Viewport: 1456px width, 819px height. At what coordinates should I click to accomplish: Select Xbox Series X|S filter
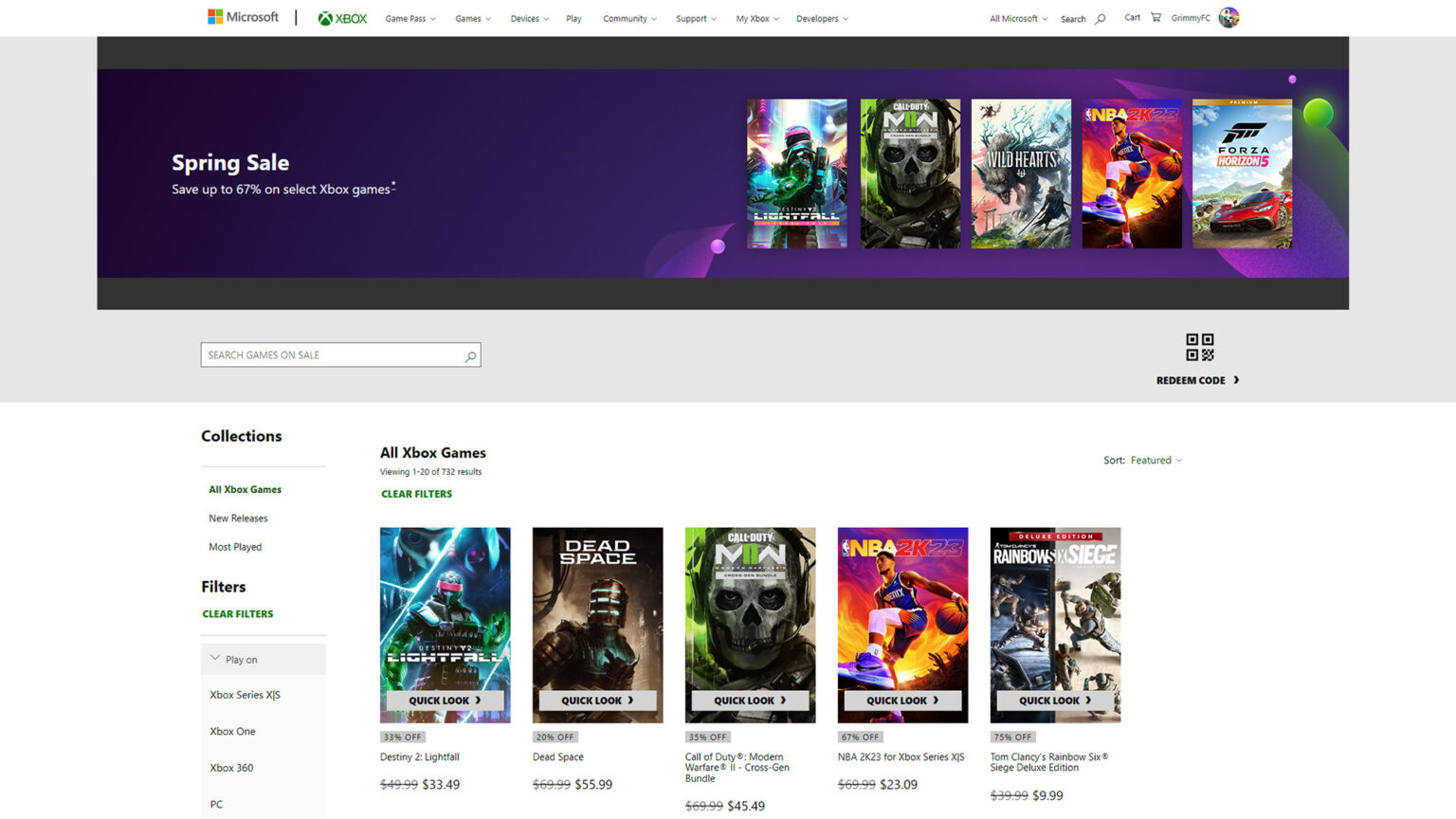tap(245, 695)
